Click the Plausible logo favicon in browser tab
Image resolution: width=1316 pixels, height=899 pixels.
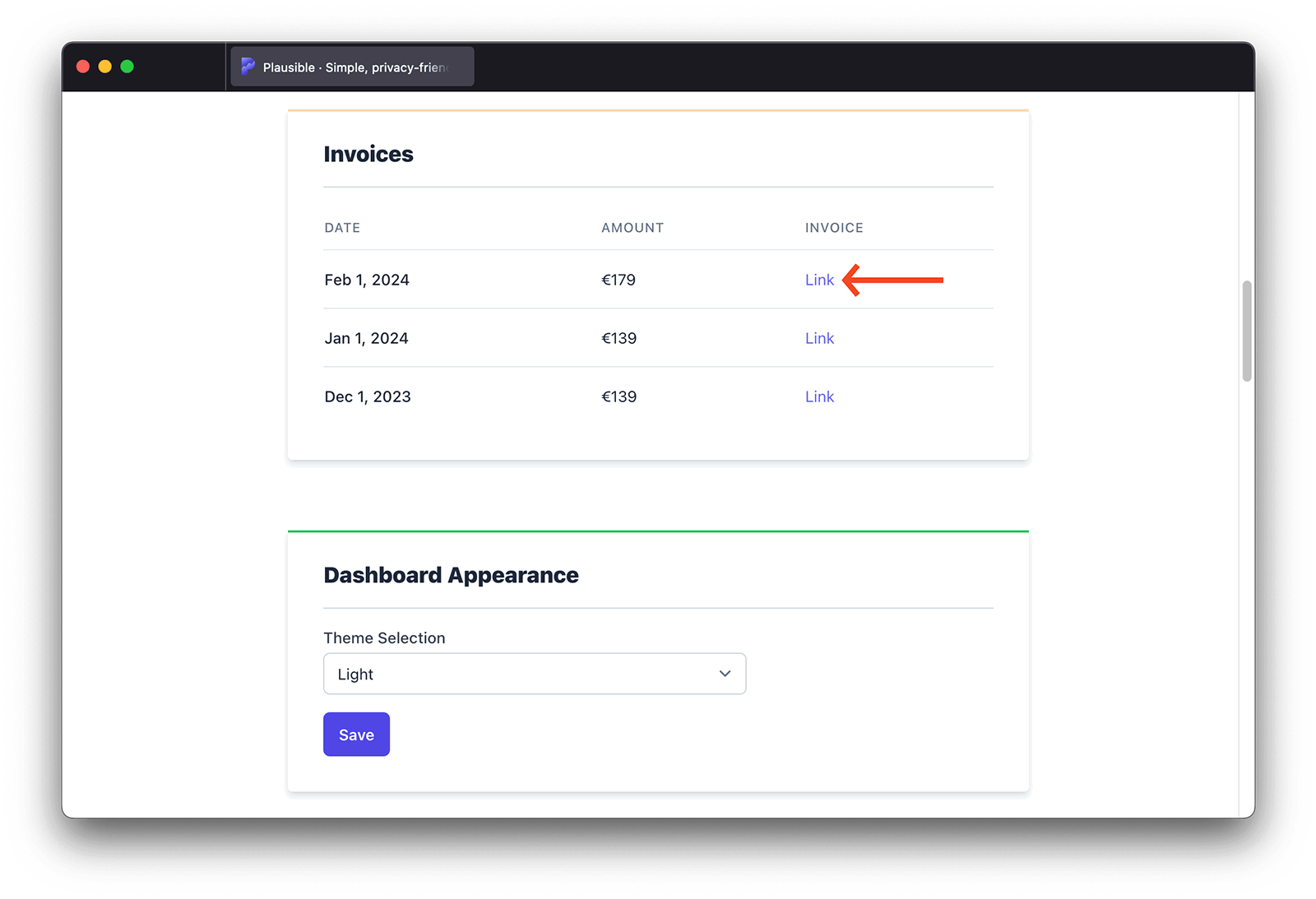(247, 67)
